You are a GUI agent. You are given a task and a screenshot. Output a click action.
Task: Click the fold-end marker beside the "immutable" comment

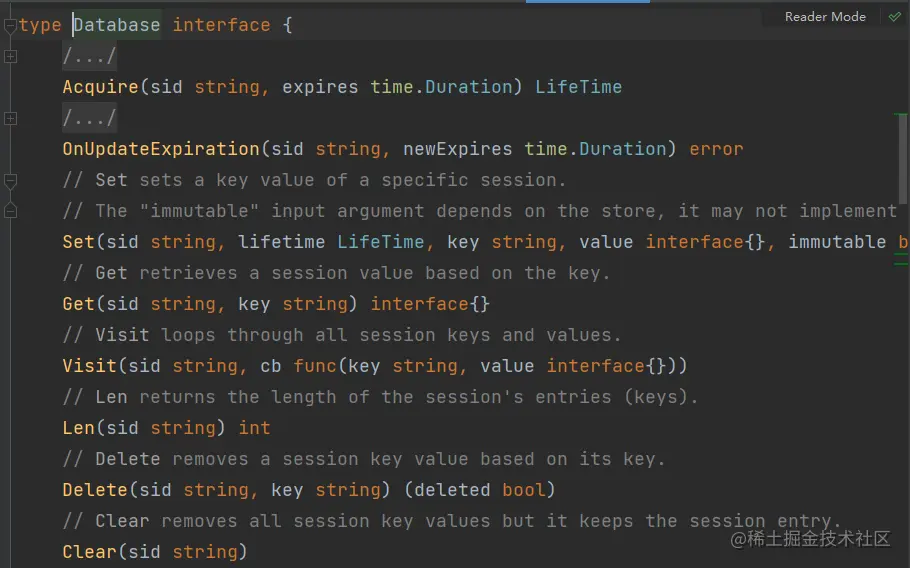[10, 211]
